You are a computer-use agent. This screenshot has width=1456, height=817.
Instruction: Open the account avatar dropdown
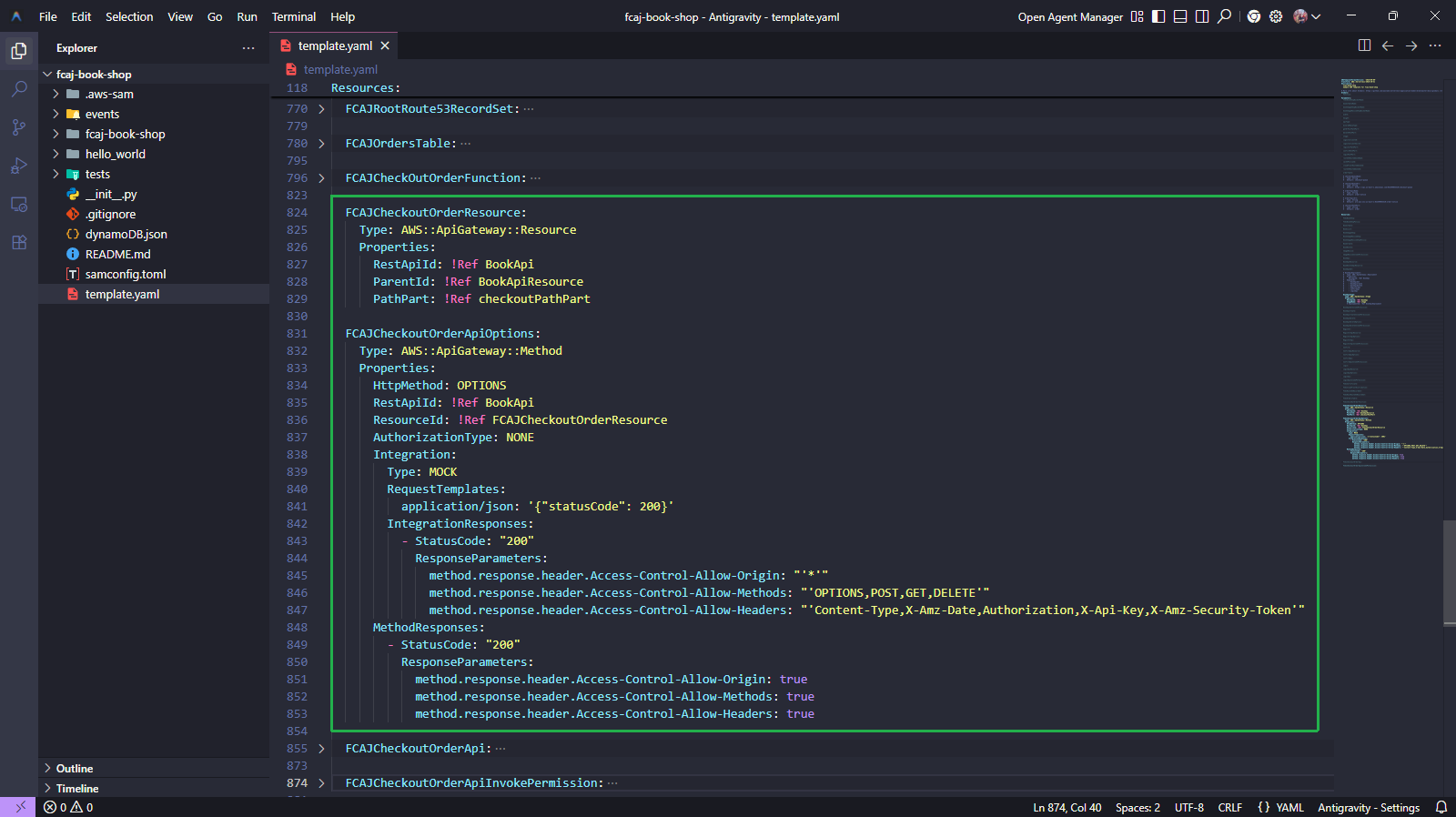tap(1307, 16)
